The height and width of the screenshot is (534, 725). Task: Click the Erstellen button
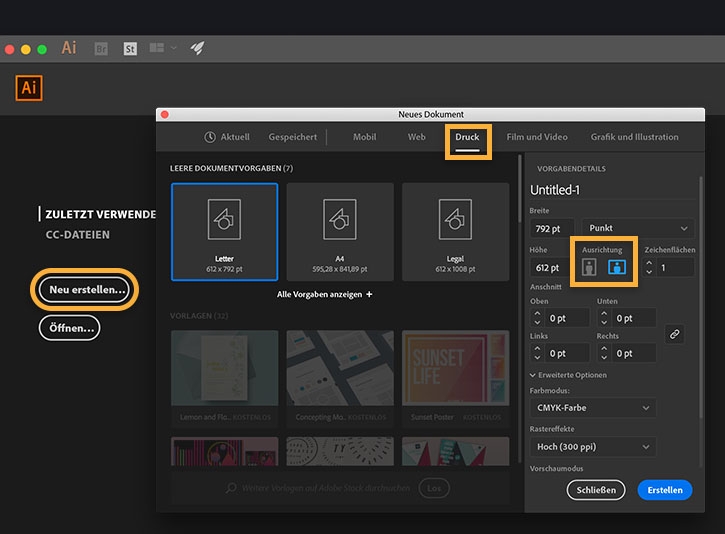(665, 490)
